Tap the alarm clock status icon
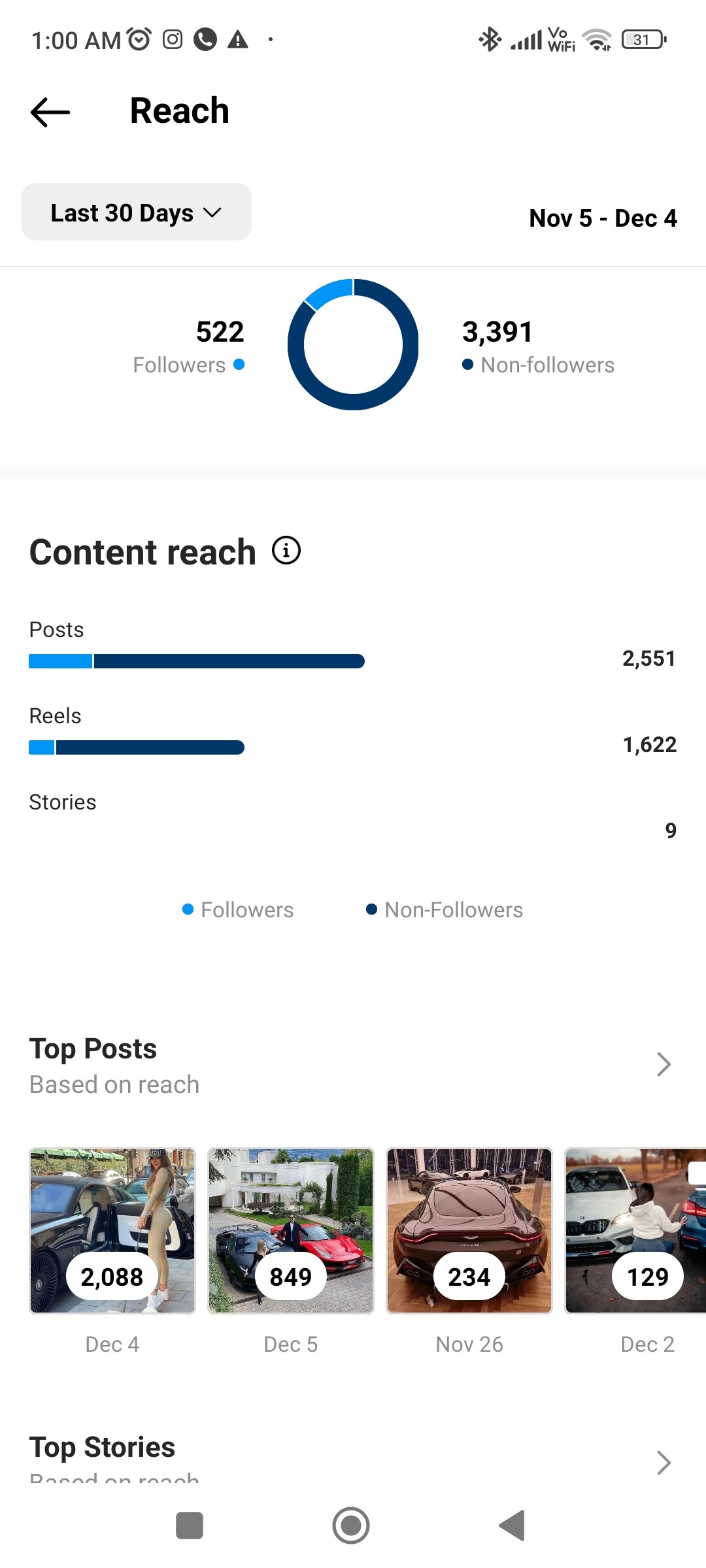This screenshot has height=1568, width=706. pos(139,40)
